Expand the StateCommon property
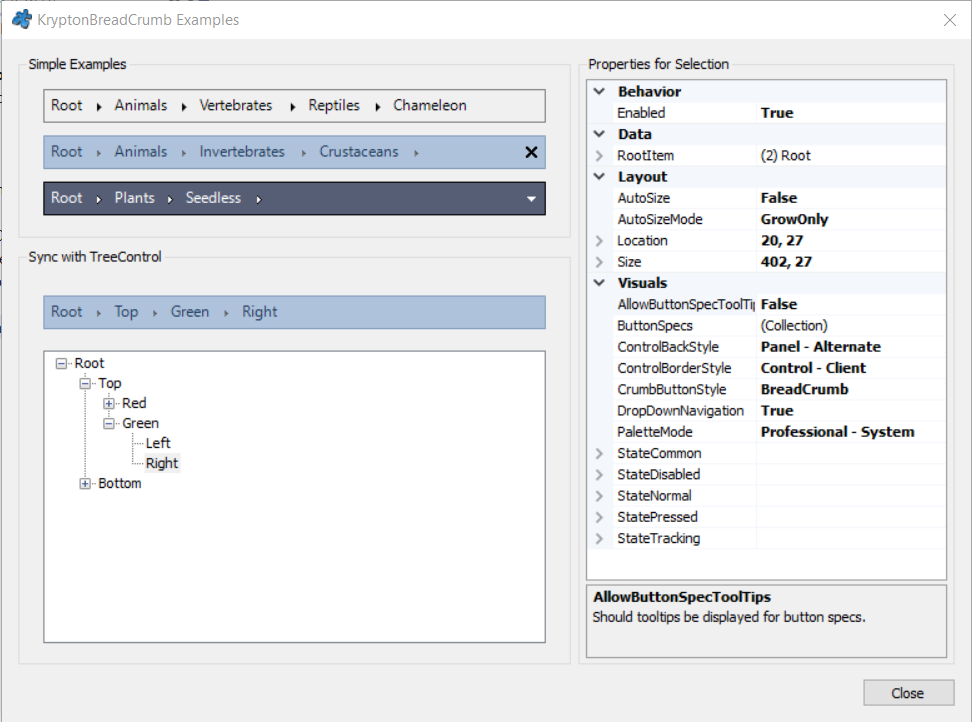Image resolution: width=972 pixels, height=722 pixels. tap(599, 453)
